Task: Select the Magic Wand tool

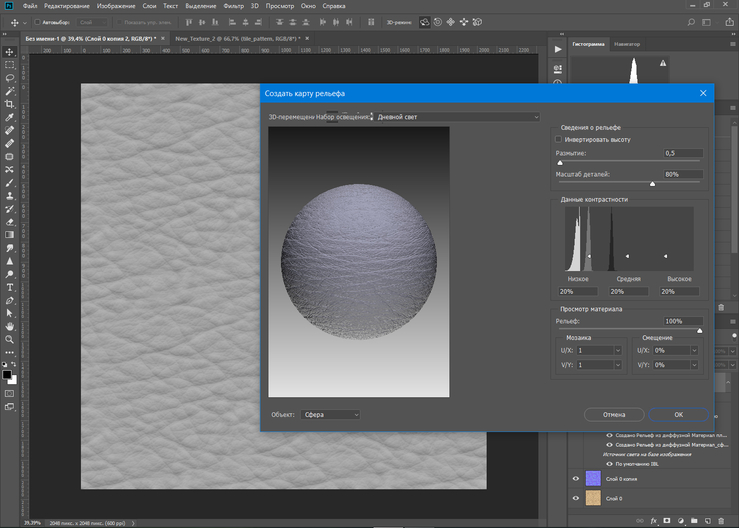Action: (x=9, y=91)
